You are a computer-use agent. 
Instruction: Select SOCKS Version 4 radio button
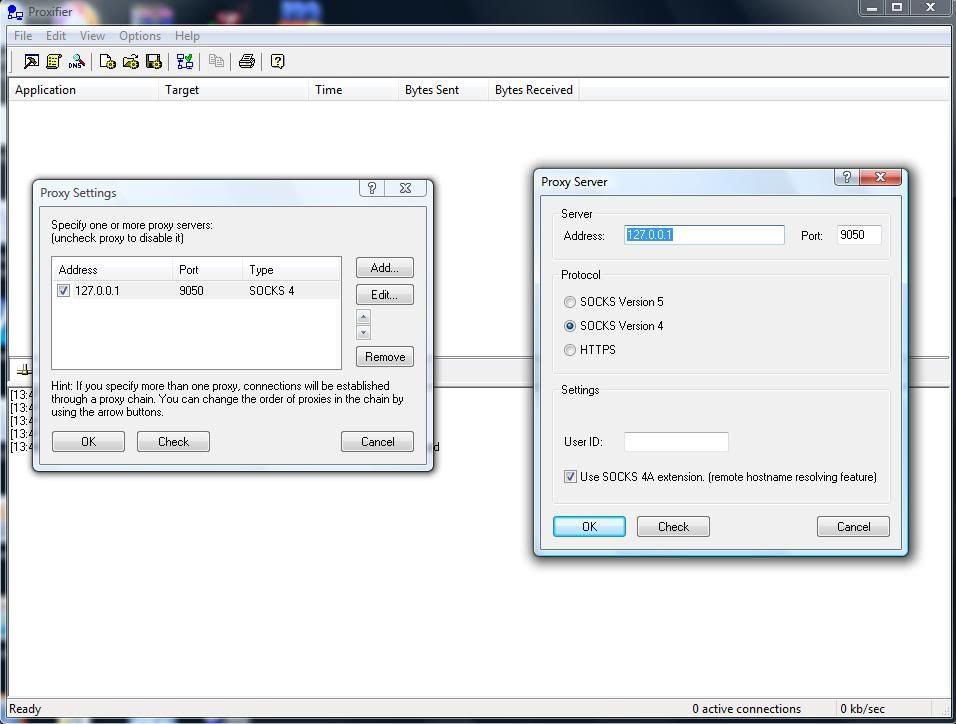tap(569, 326)
